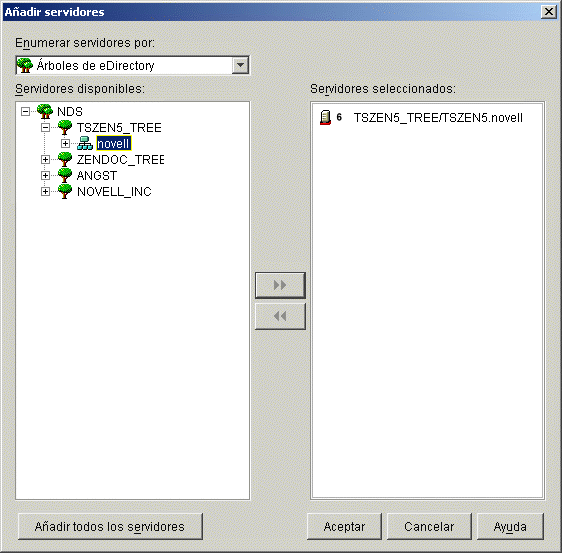Click the ANGST tree icon
Screen dimensions: 562x553
pyautogui.click(x=65, y=176)
